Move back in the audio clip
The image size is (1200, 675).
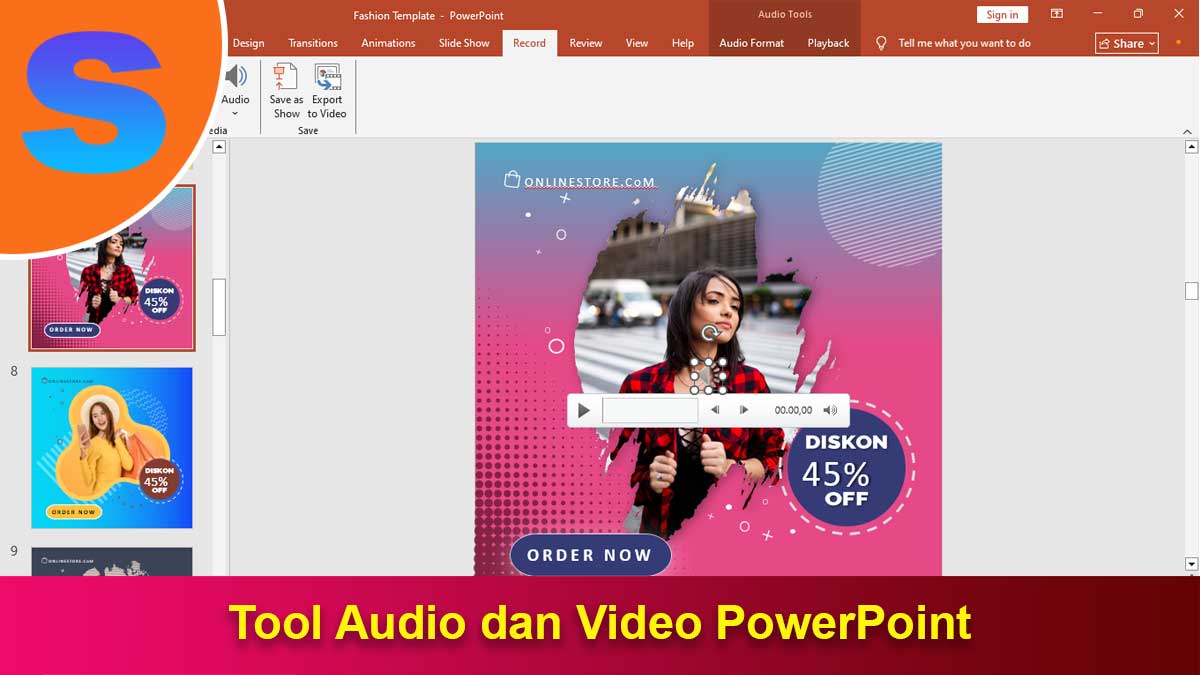(715, 410)
